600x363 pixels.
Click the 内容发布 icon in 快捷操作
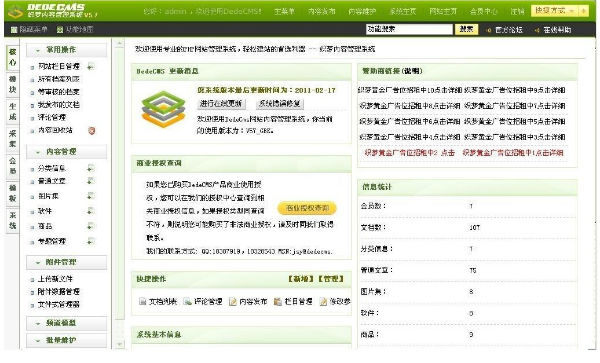[233, 301]
